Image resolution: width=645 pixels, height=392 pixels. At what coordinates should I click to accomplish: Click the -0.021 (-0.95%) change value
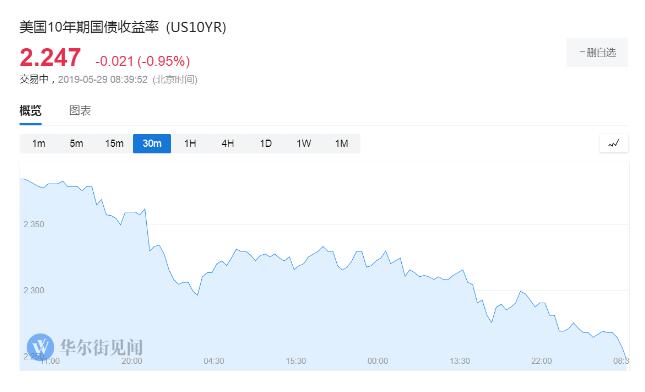click(x=143, y=61)
